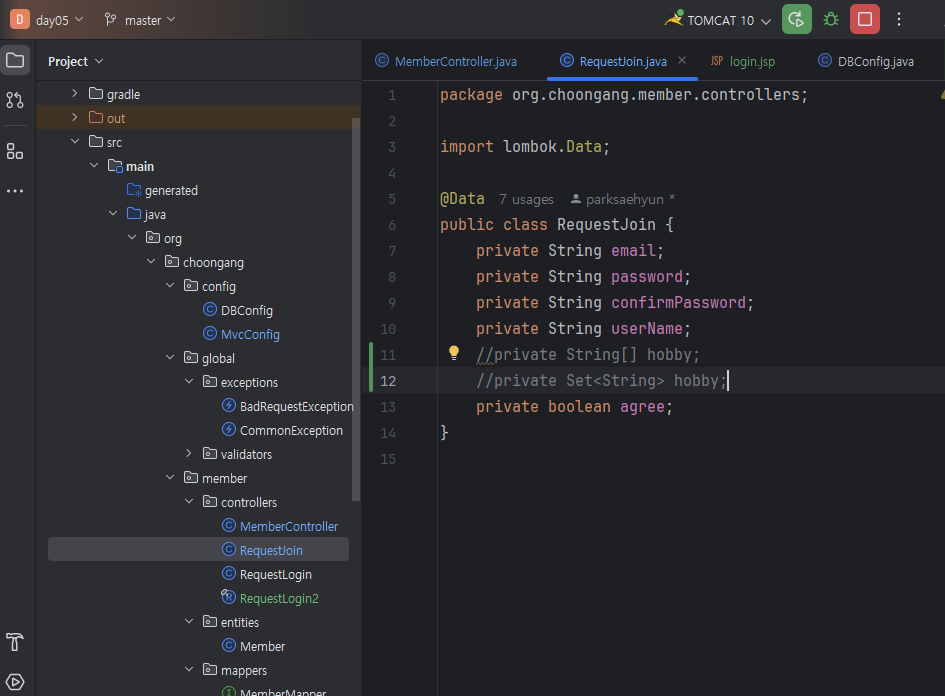Expand the gradle folder

point(74,94)
